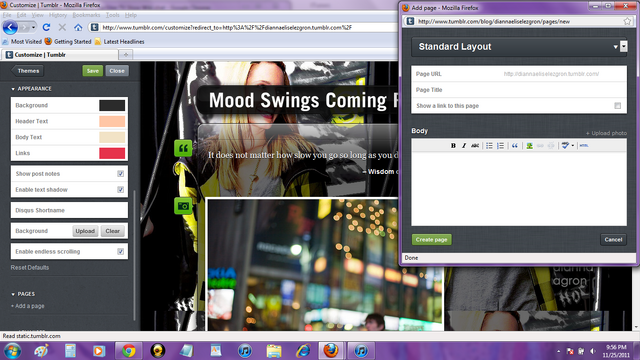Click the Add a page link
Image resolution: width=640 pixels, height=360 pixels.
click(x=27, y=306)
